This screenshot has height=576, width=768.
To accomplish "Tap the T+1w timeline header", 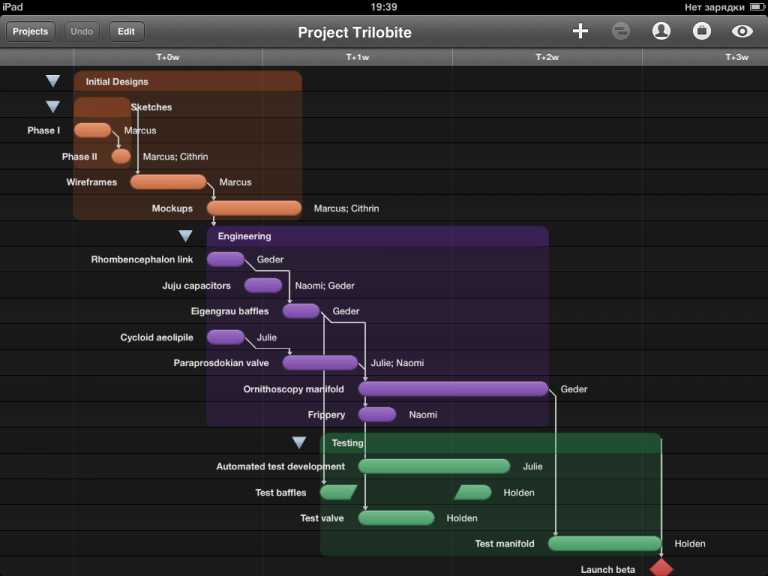I will pos(357,57).
